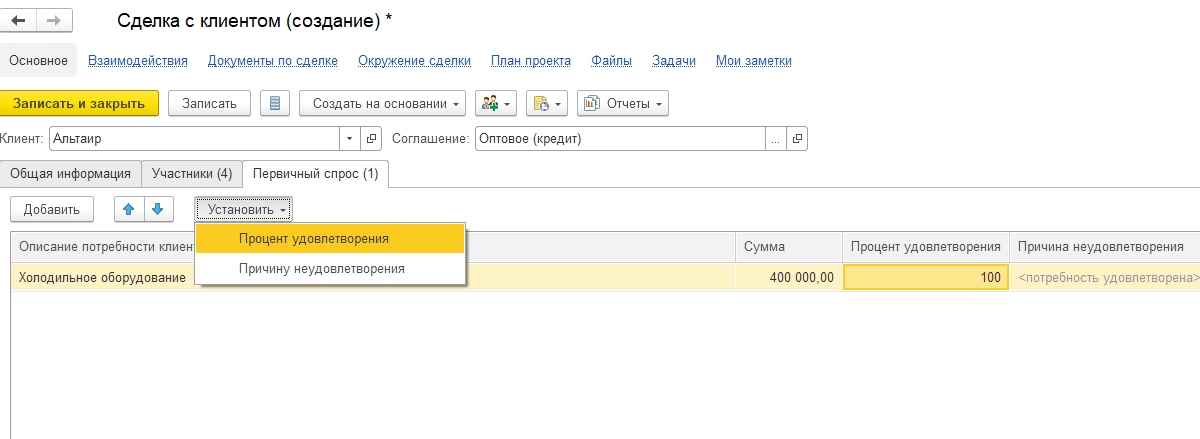1200x439 pixels.
Task: Expand the Клиент dropdown arrow
Action: tap(349, 139)
